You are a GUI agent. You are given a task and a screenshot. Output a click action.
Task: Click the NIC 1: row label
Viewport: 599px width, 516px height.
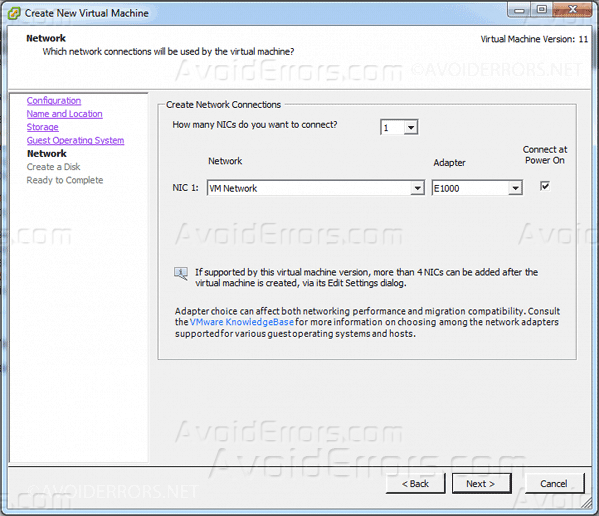186,188
